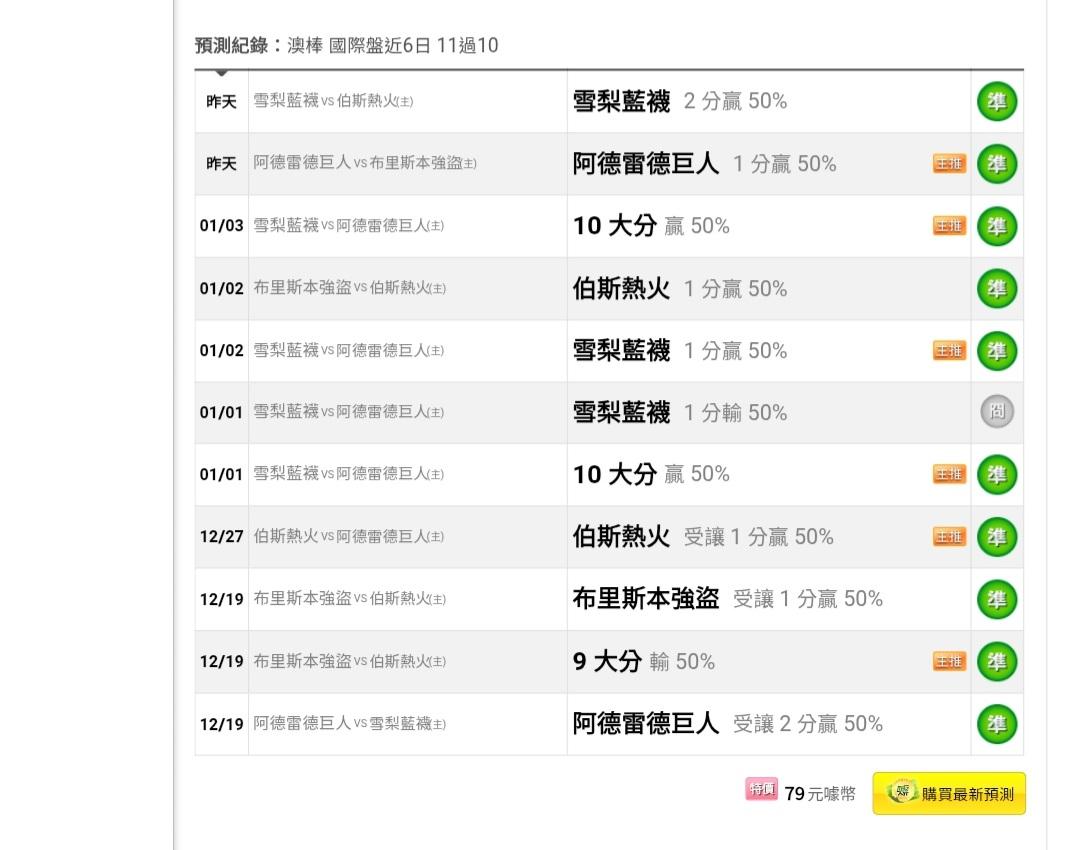Select 01/02 布里斯本強盜 vs 伯斯熱火 match
1080x850 pixels.
pyautogui.click(x=349, y=288)
